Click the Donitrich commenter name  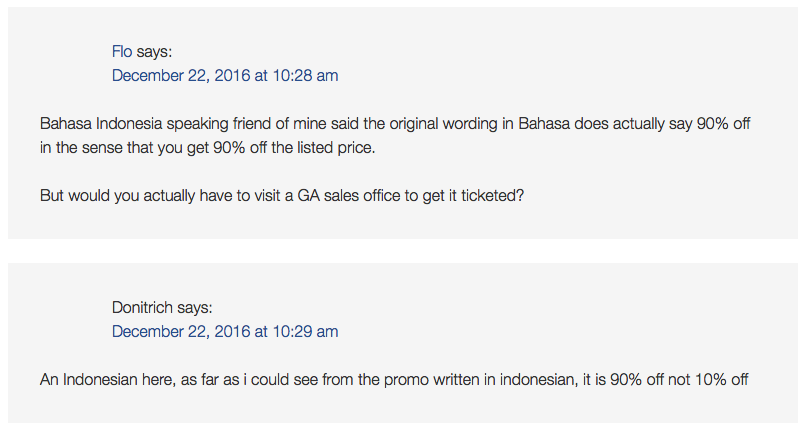(x=142, y=308)
